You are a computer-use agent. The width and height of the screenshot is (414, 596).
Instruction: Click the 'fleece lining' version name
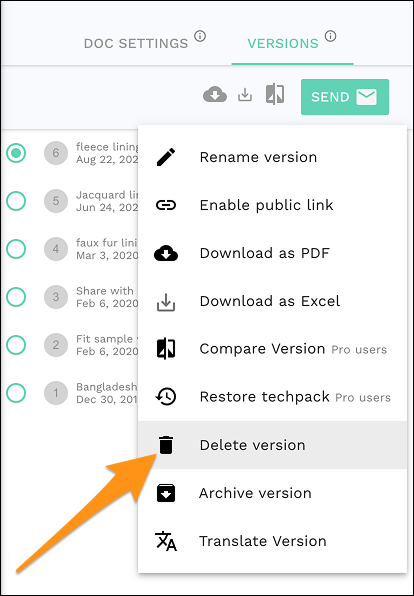pos(107,147)
